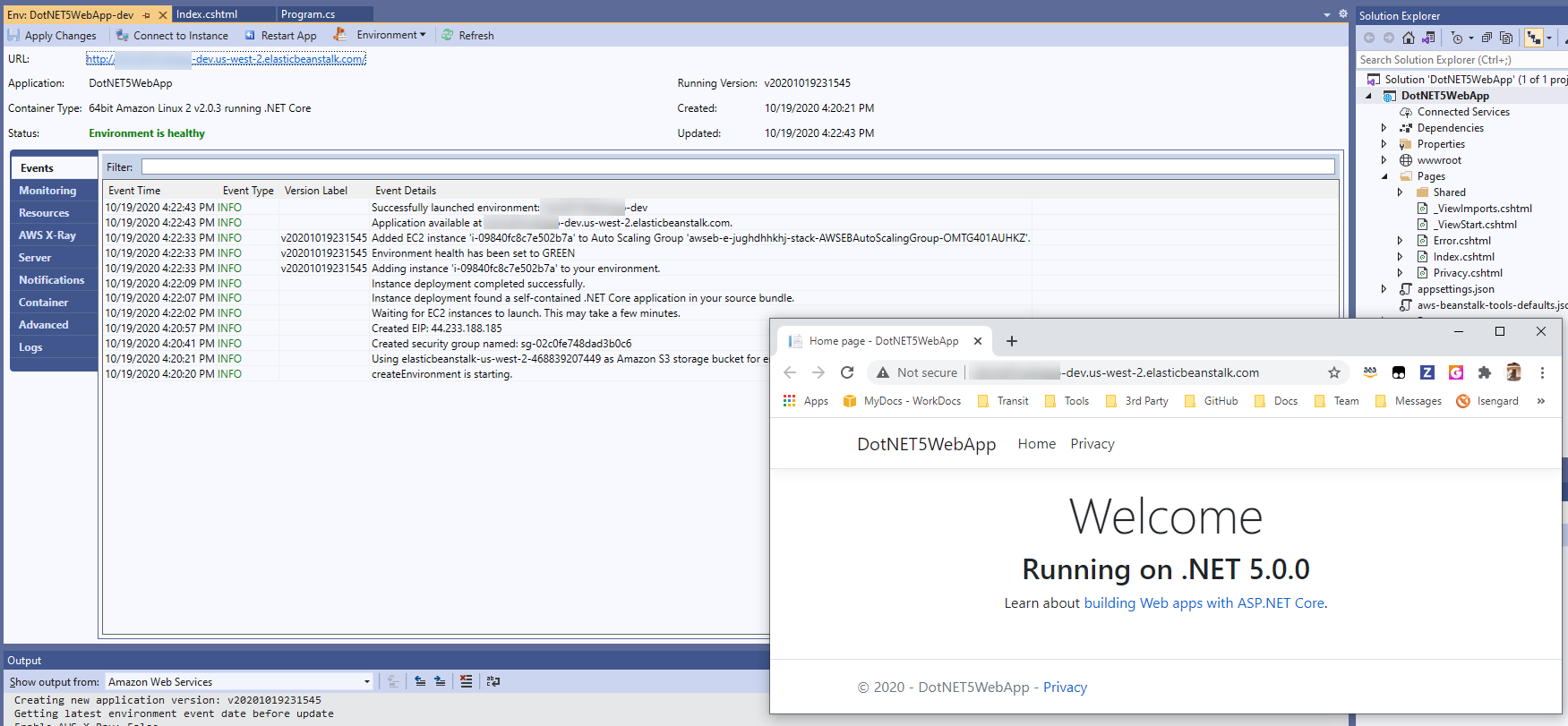1568x726 pixels.
Task: Click Restart App button
Action: click(x=280, y=36)
